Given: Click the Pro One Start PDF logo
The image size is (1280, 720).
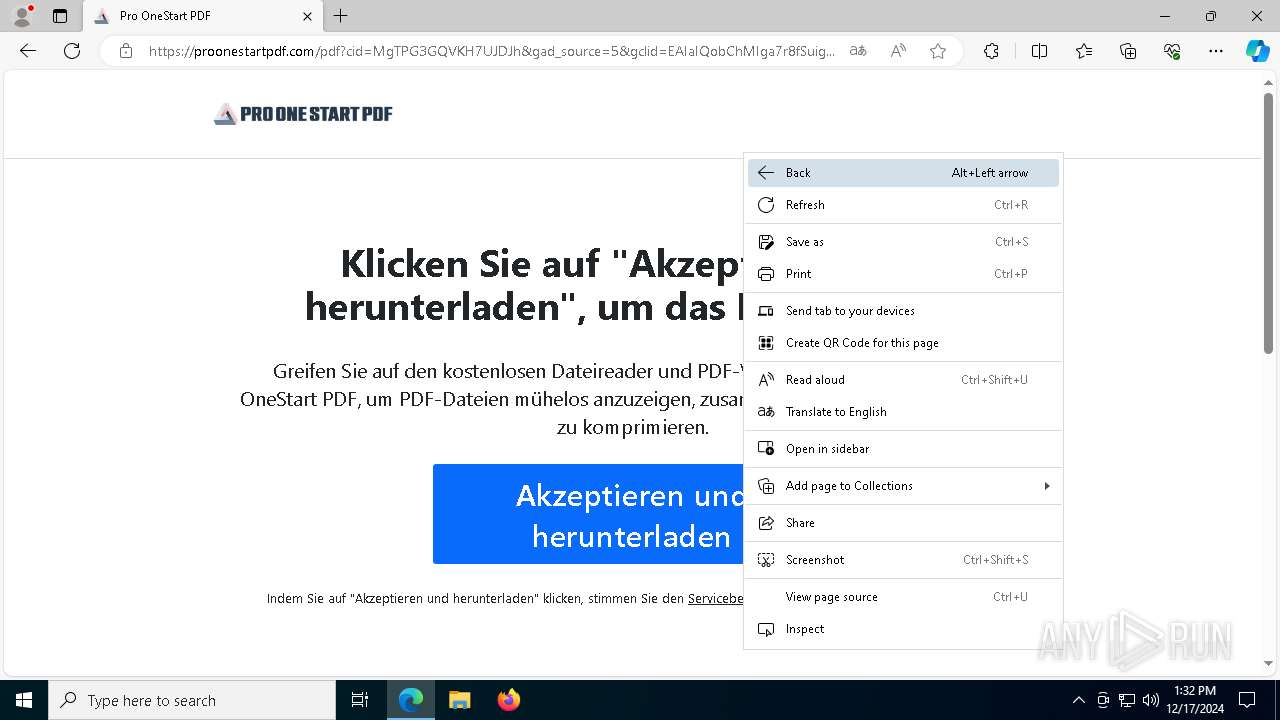Looking at the screenshot, I should pos(303,114).
